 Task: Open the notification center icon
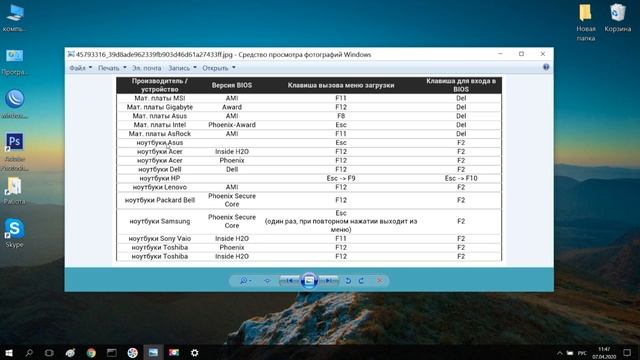pyautogui.click(x=627, y=353)
